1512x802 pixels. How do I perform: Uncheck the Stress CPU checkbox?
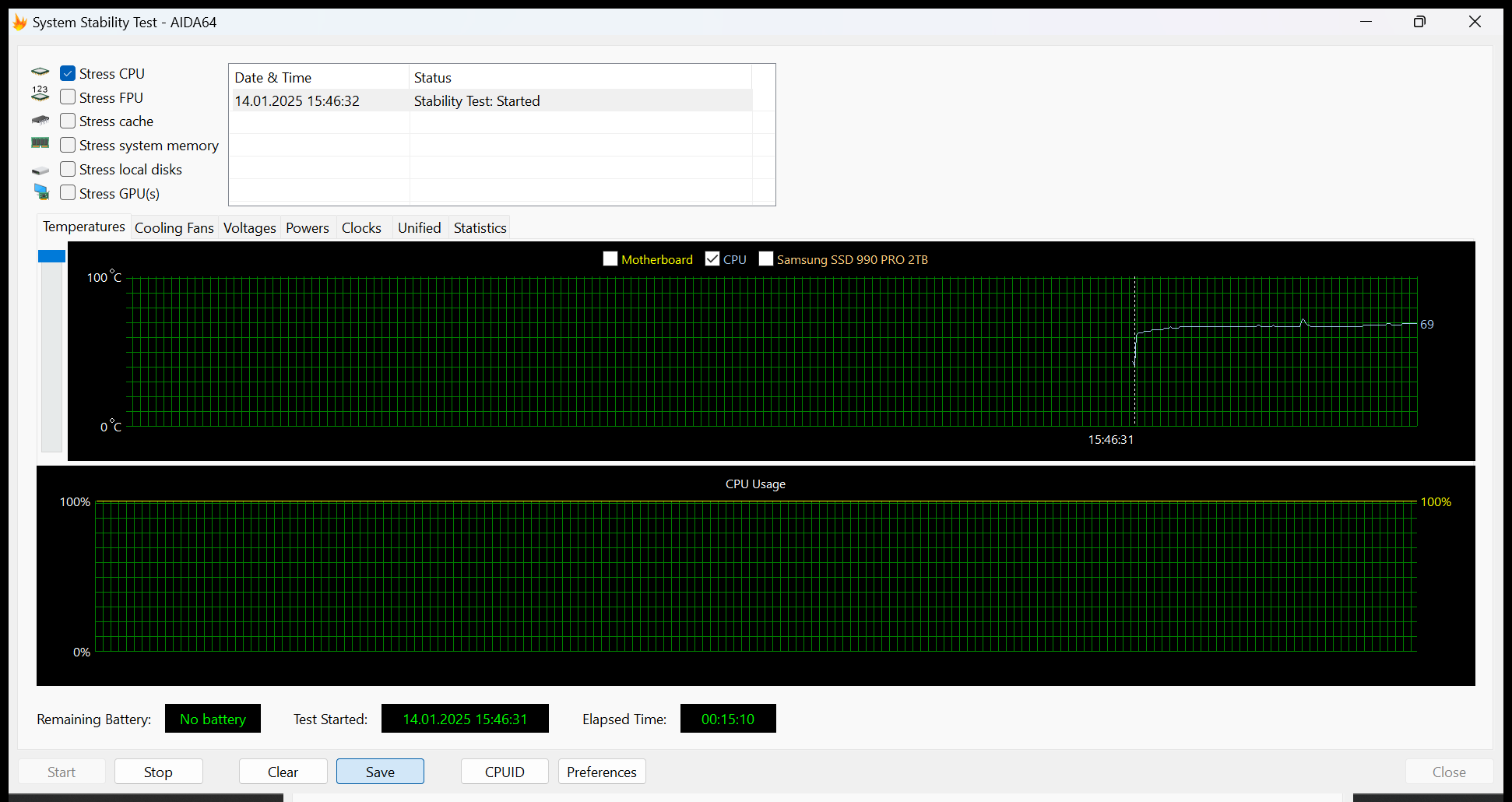(68, 73)
